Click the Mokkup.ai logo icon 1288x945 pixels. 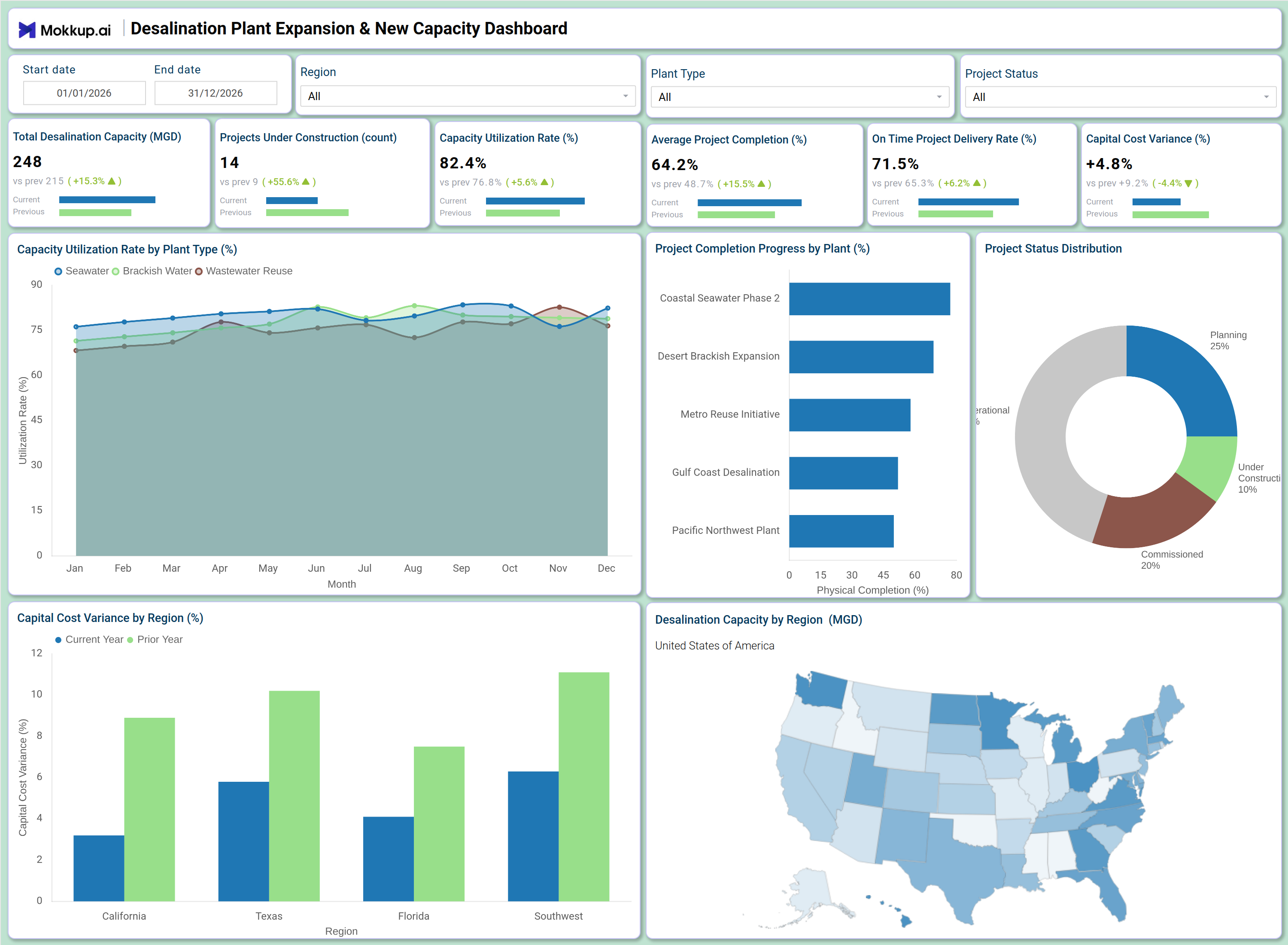(x=27, y=30)
